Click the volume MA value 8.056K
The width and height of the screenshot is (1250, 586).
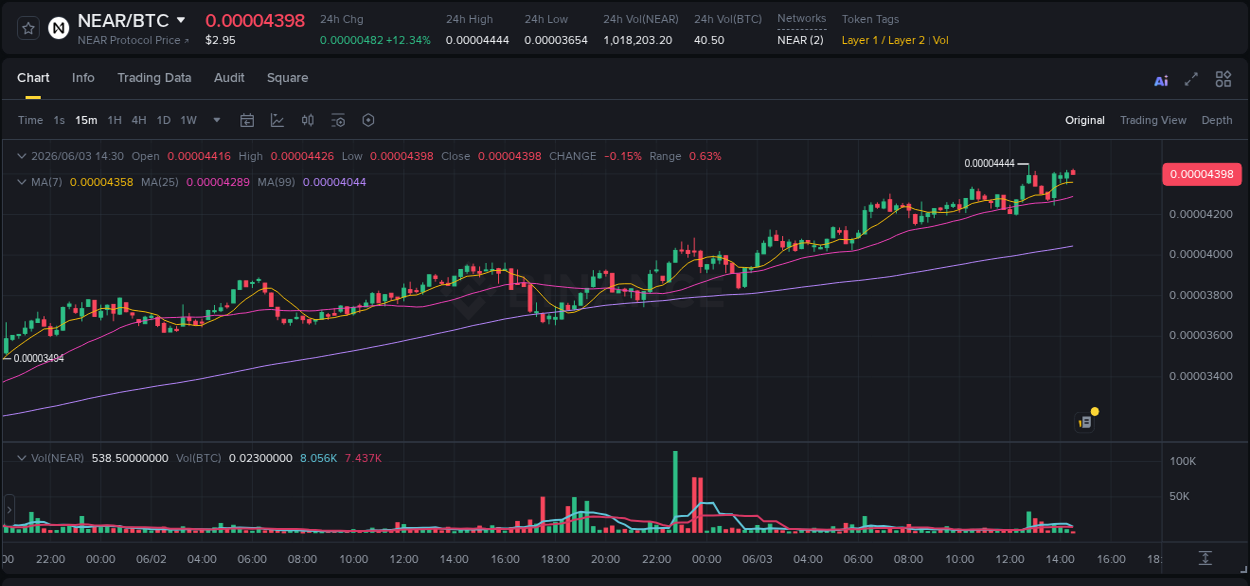pos(319,457)
